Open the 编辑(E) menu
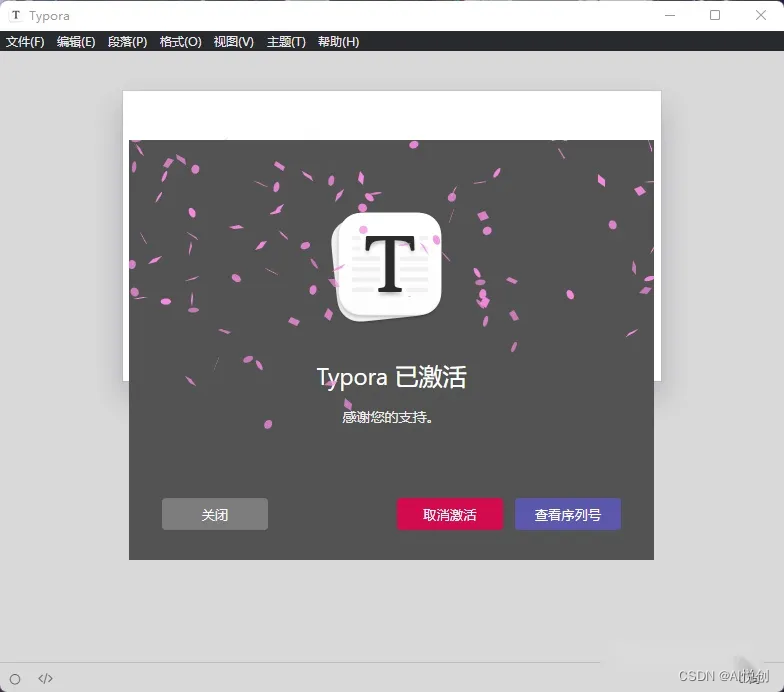The height and width of the screenshot is (692, 784). click(x=76, y=42)
